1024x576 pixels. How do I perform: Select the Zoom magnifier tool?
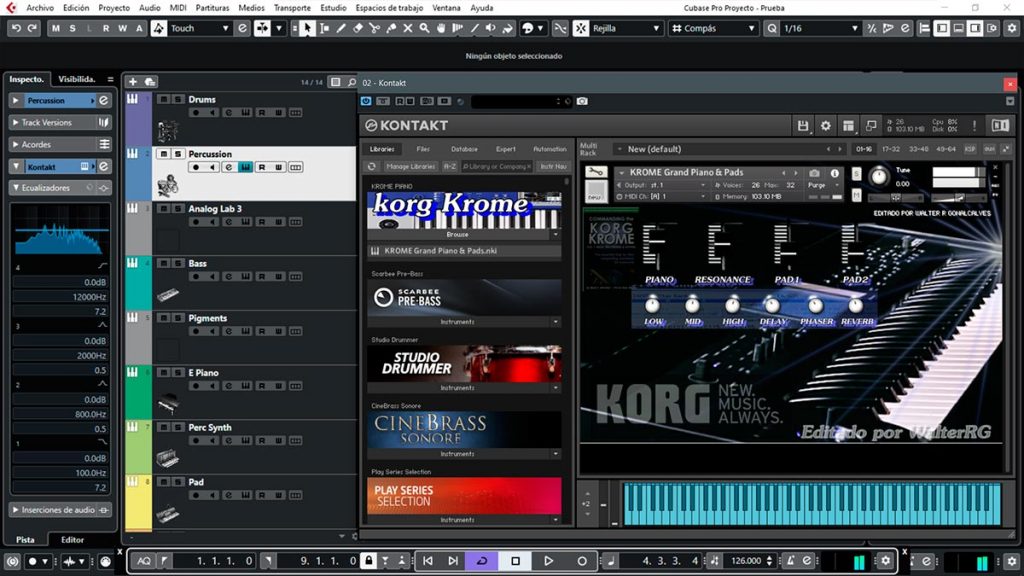424,28
